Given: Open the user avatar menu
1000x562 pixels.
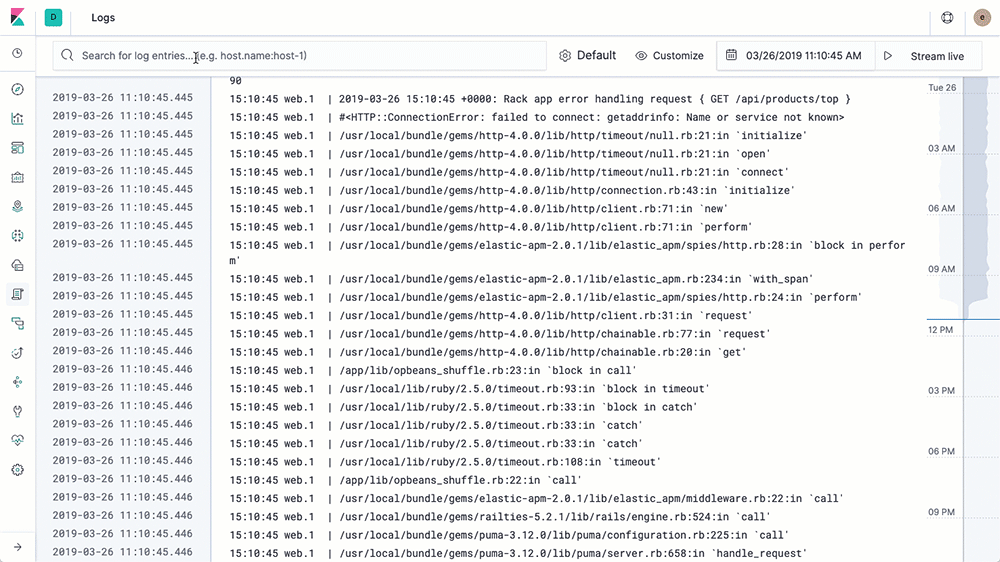Looking at the screenshot, I should (x=981, y=18).
